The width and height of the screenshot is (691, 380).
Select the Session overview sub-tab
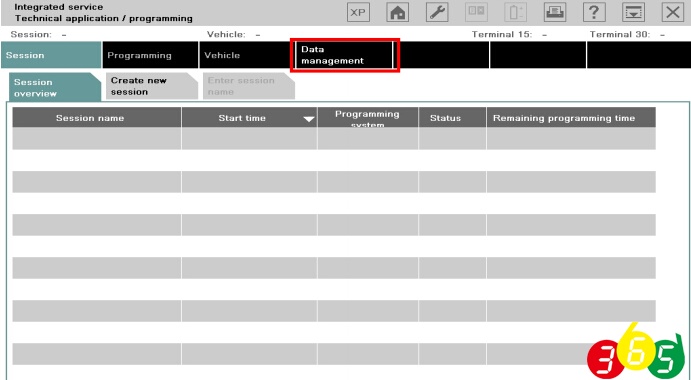(55, 87)
